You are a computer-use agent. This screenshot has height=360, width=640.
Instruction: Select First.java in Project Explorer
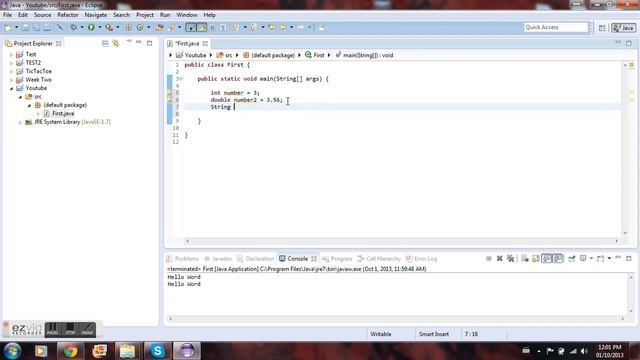tap(63, 113)
